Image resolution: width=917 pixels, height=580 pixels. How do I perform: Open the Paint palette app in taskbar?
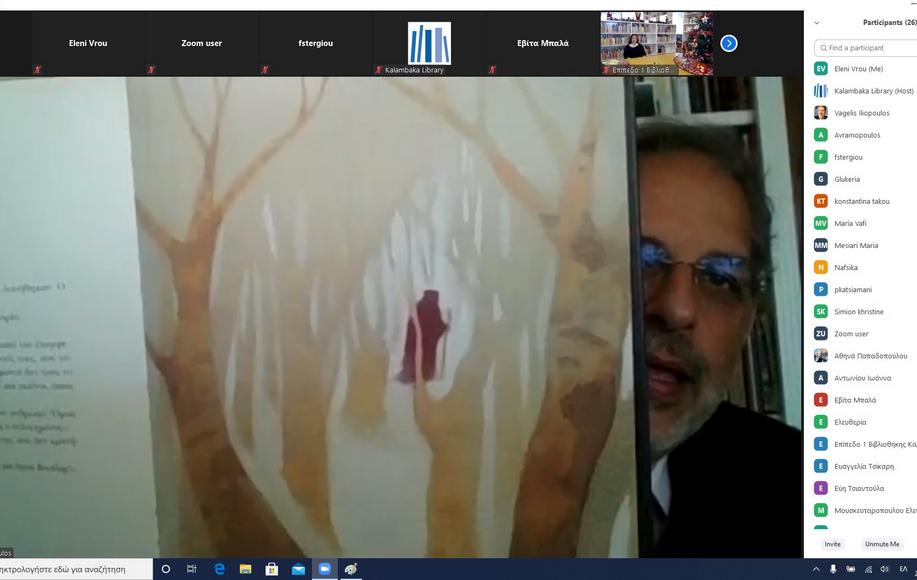tap(351, 569)
